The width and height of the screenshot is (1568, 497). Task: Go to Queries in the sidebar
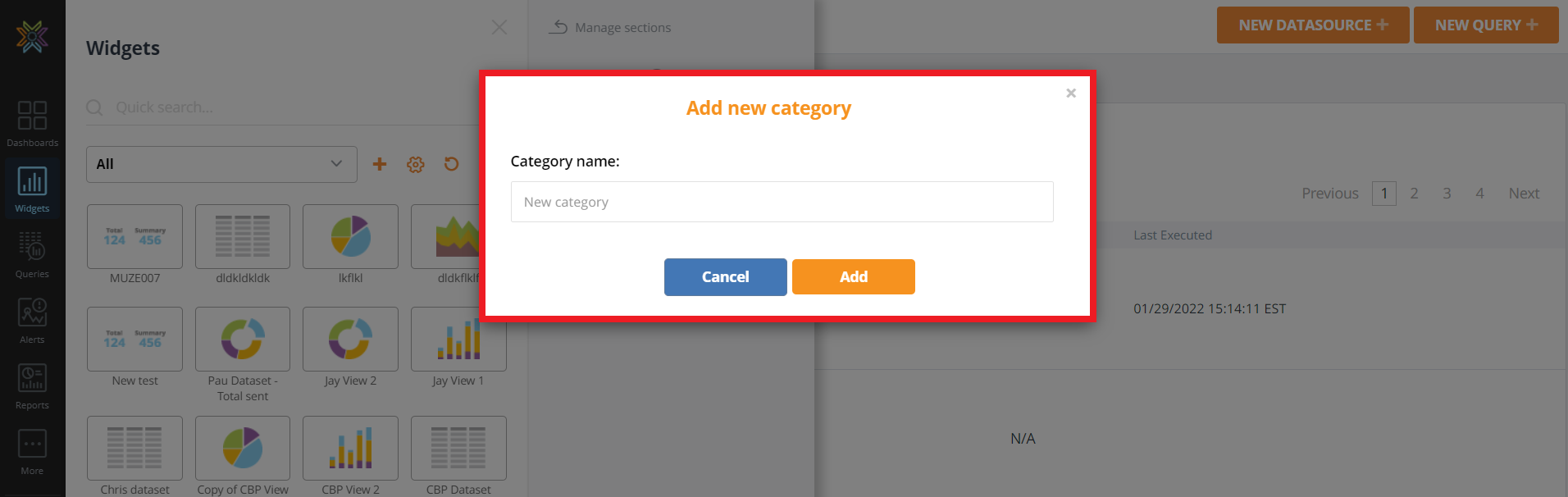(32, 254)
